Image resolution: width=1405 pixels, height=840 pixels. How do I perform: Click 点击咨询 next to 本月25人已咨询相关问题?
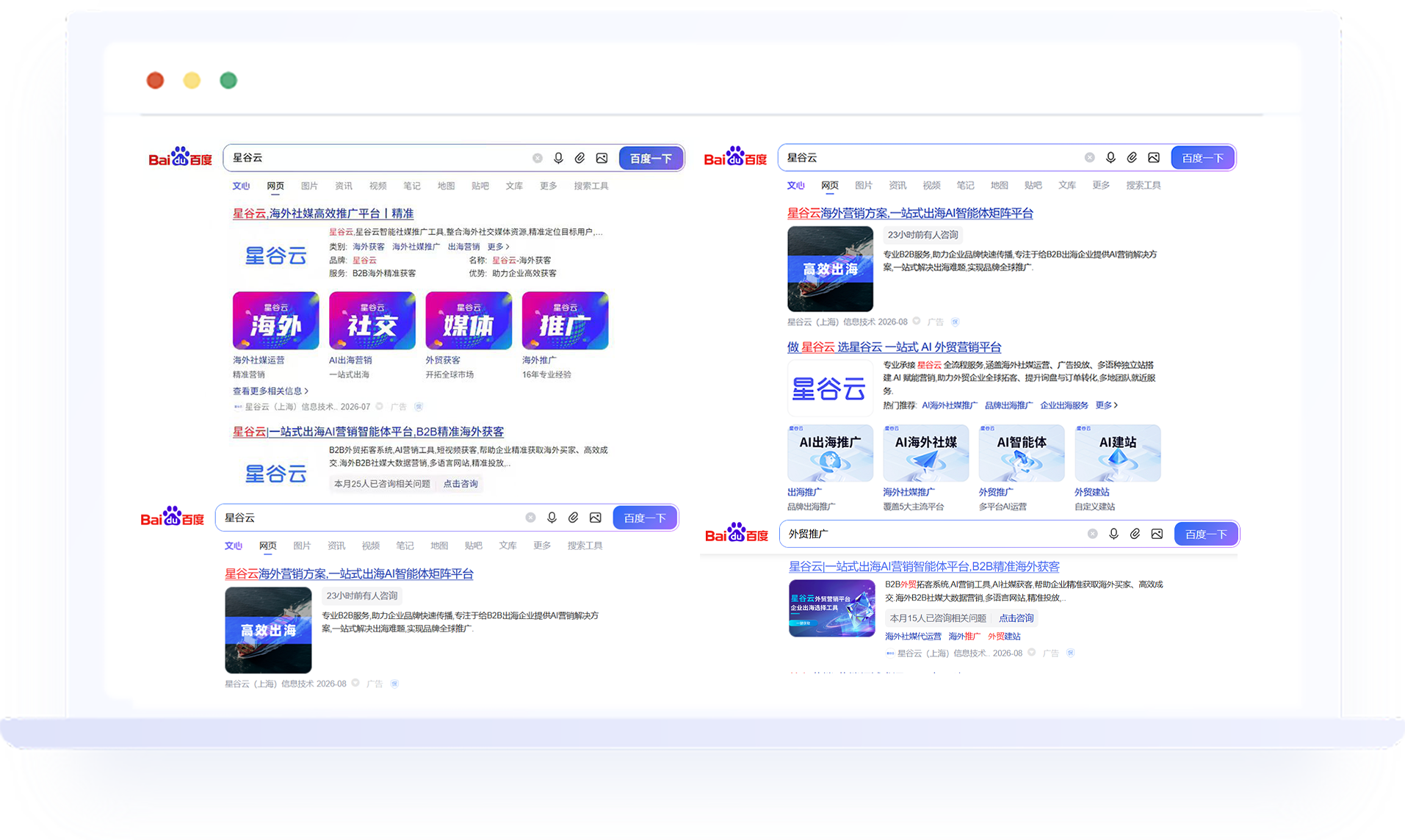pyautogui.click(x=460, y=483)
